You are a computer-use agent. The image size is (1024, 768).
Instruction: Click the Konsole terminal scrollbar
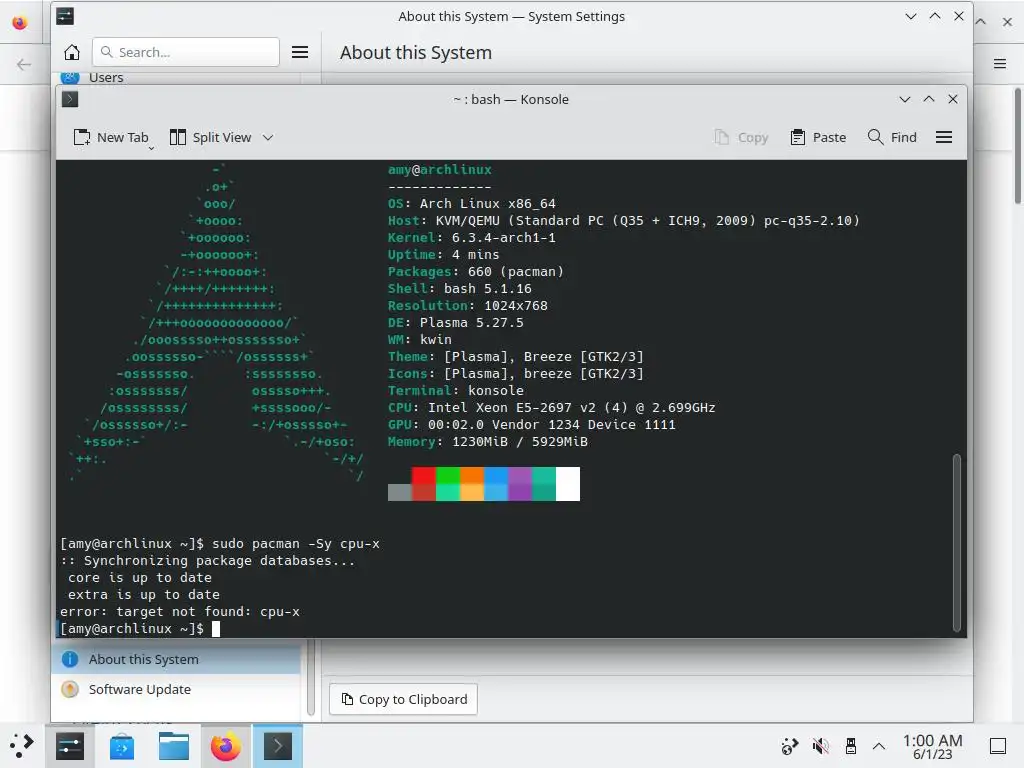[x=957, y=542]
